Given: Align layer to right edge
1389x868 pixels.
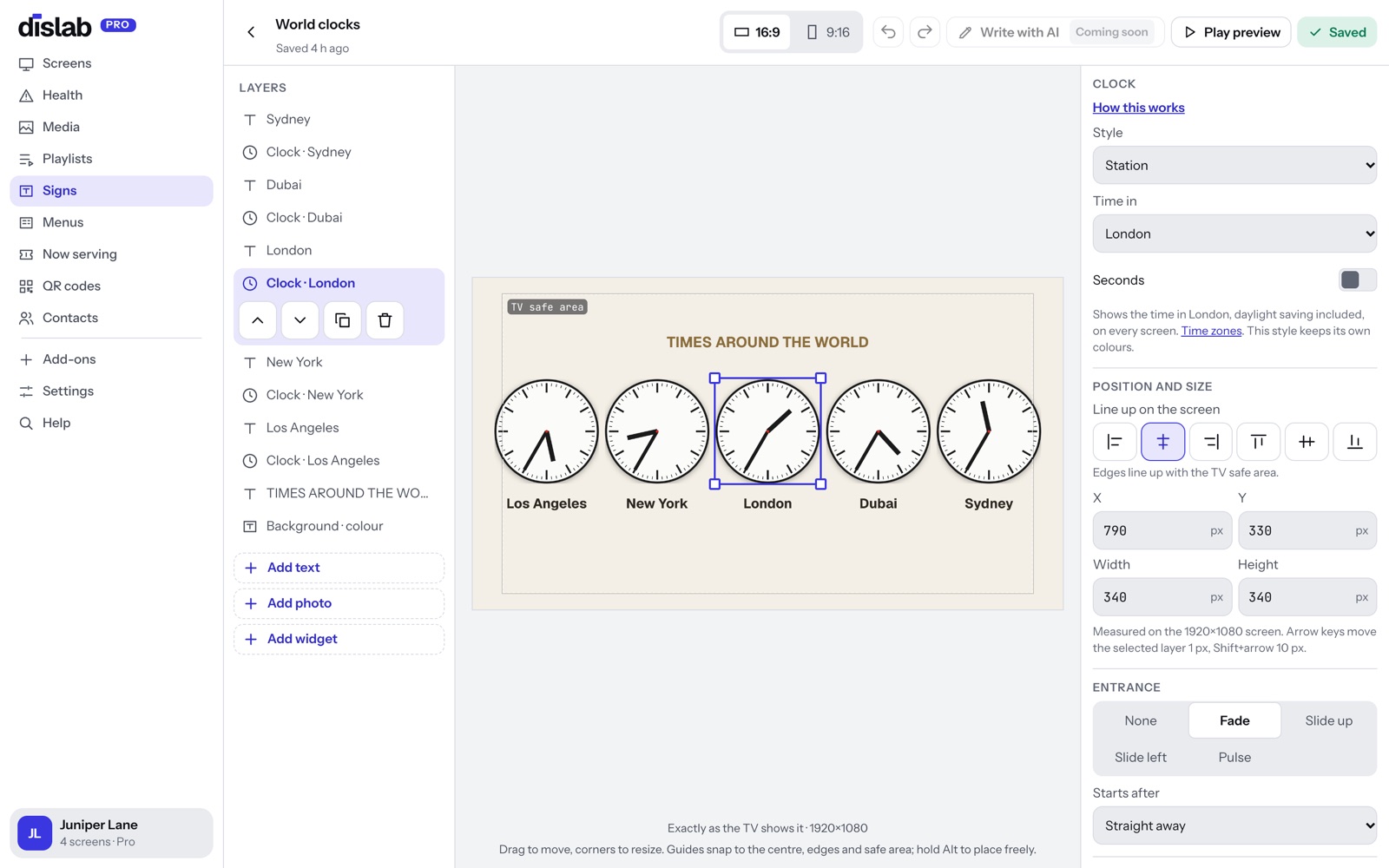Looking at the screenshot, I should (1211, 442).
